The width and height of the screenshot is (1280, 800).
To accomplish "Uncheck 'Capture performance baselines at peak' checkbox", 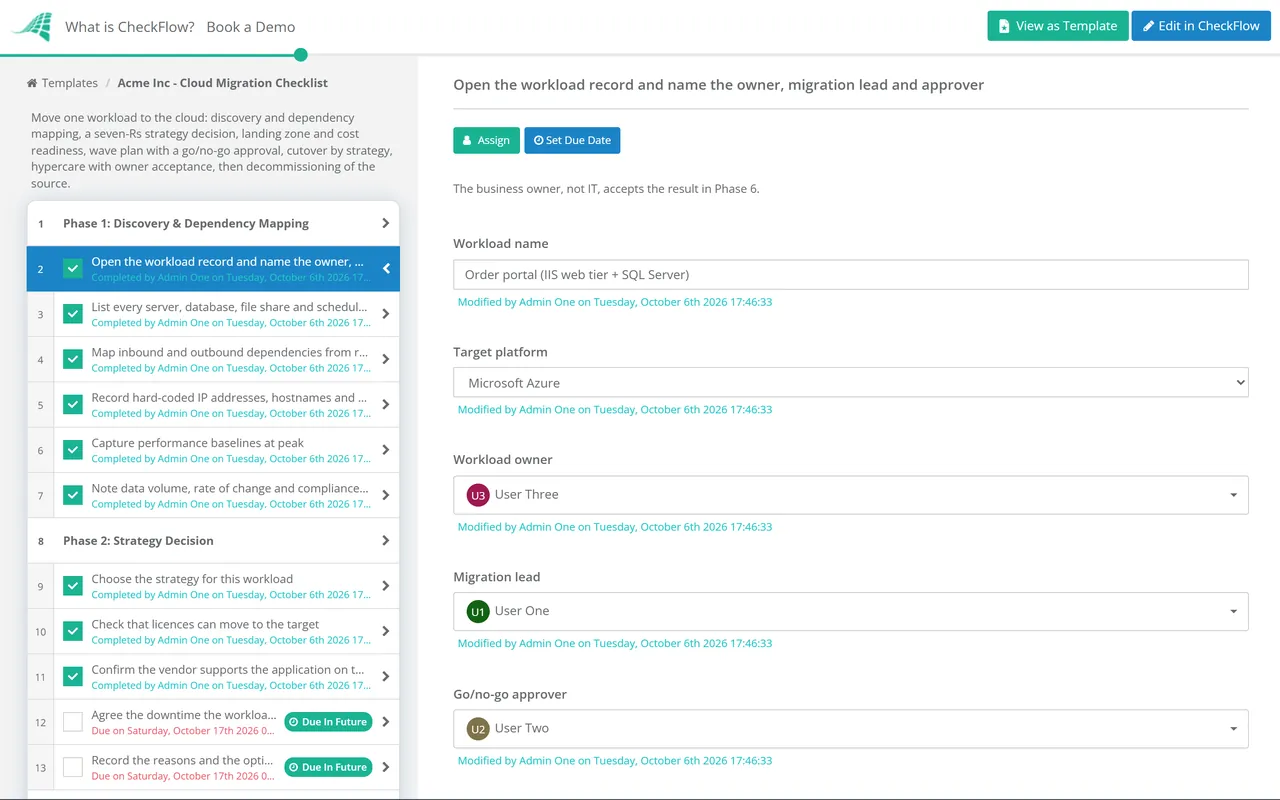I will (73, 450).
